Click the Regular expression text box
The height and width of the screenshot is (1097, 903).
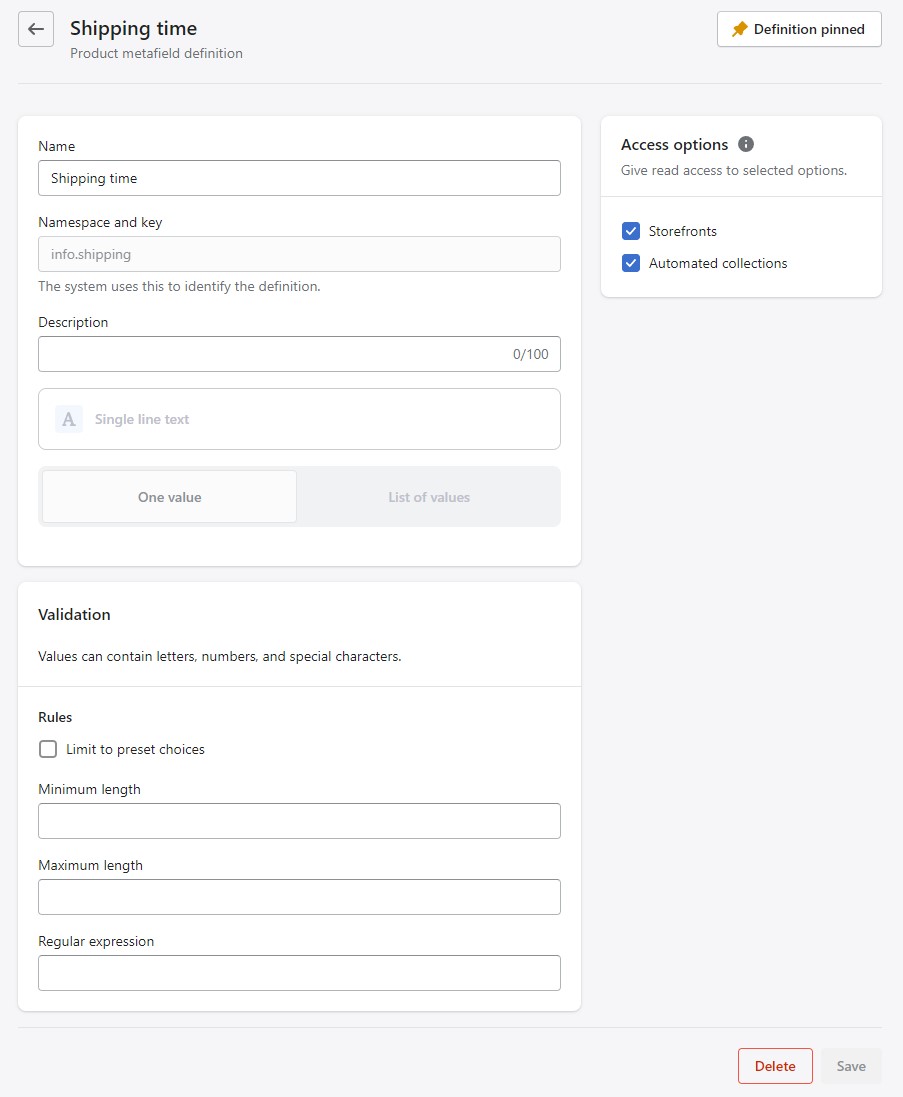point(299,973)
